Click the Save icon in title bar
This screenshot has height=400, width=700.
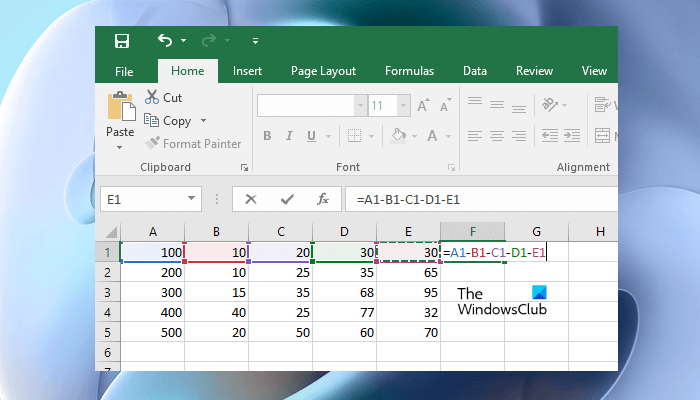122,41
